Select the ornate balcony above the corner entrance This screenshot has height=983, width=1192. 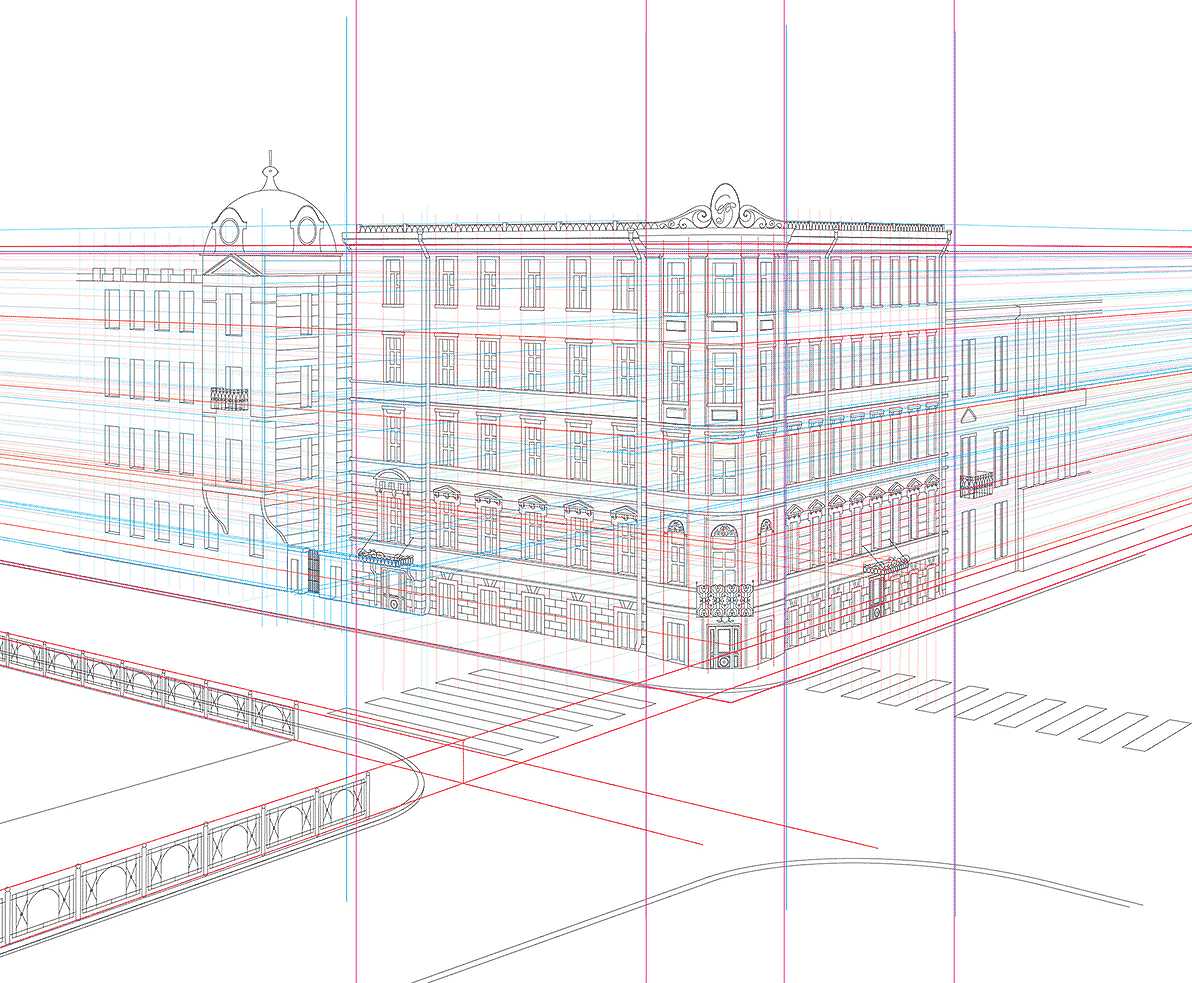tap(724, 601)
